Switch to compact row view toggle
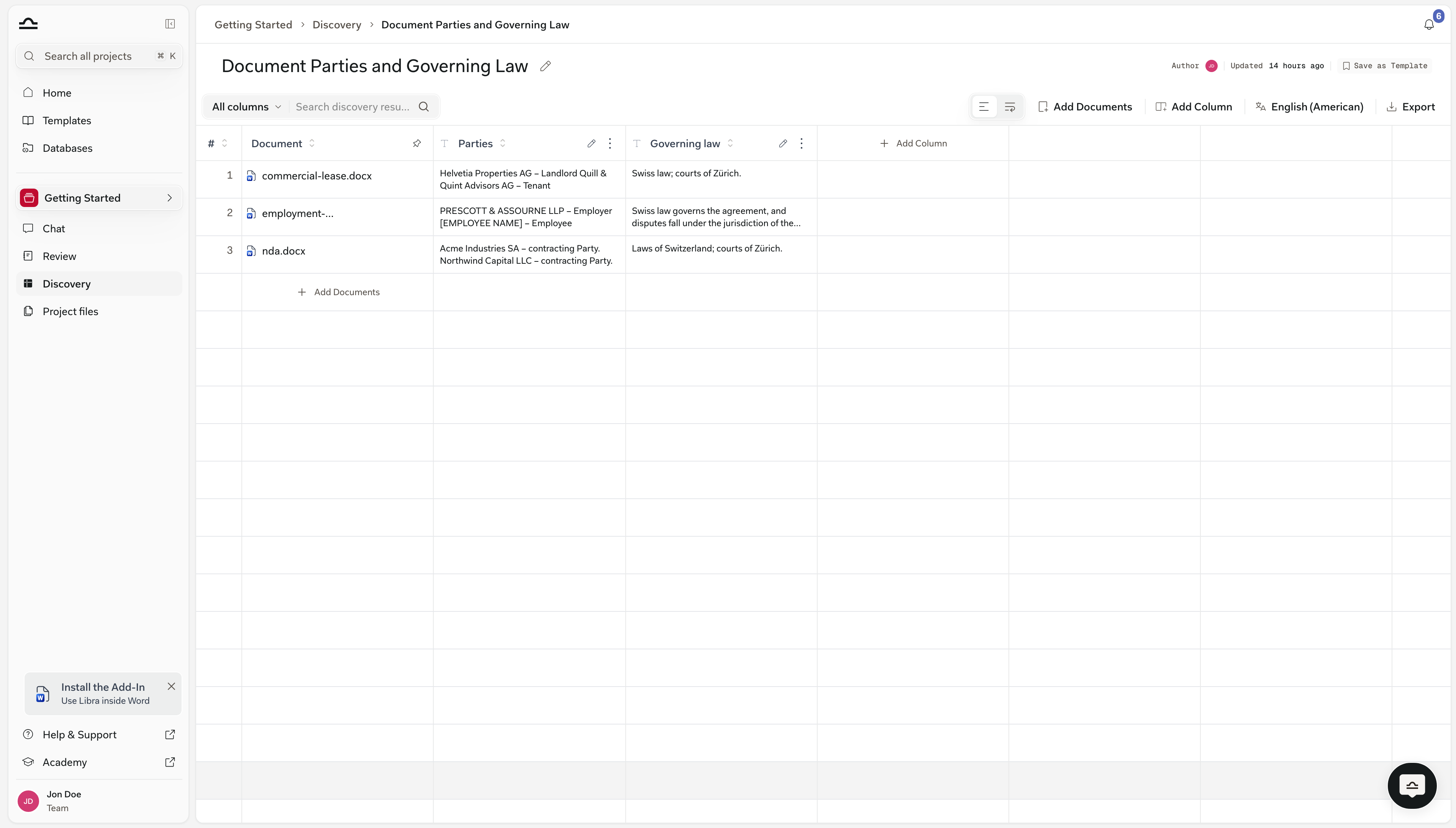Screen dimensions: 1456x828 coord(984,107)
